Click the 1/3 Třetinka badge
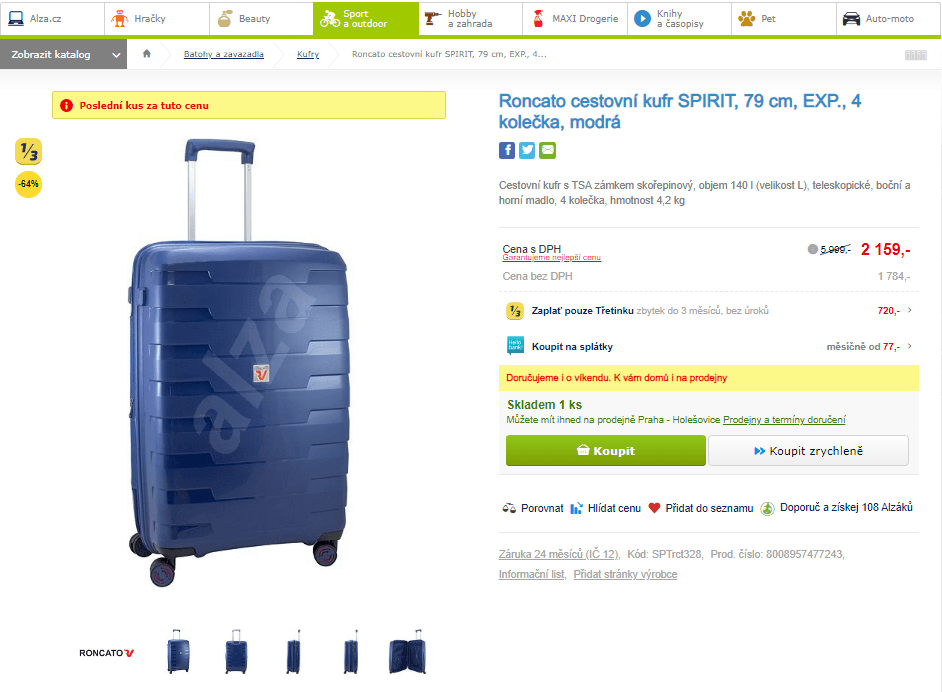 [28, 152]
